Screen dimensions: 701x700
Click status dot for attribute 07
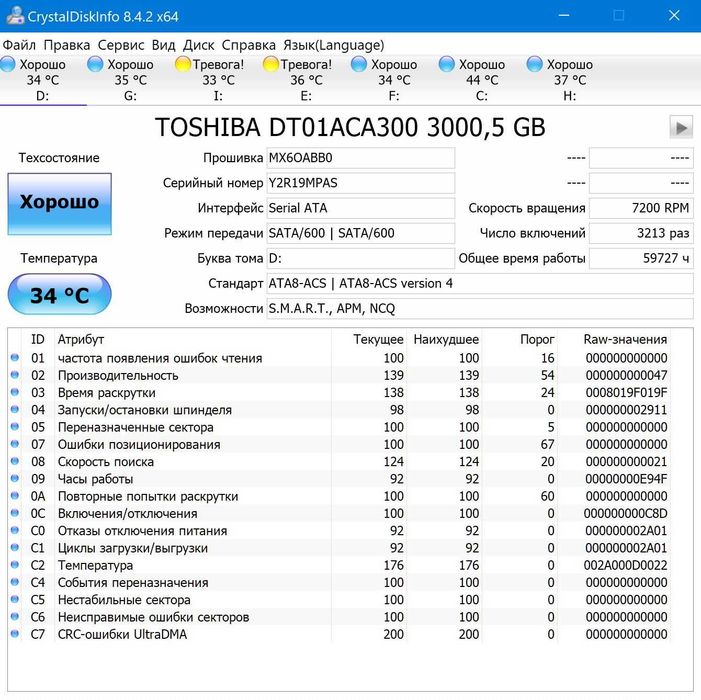[x=15, y=444]
